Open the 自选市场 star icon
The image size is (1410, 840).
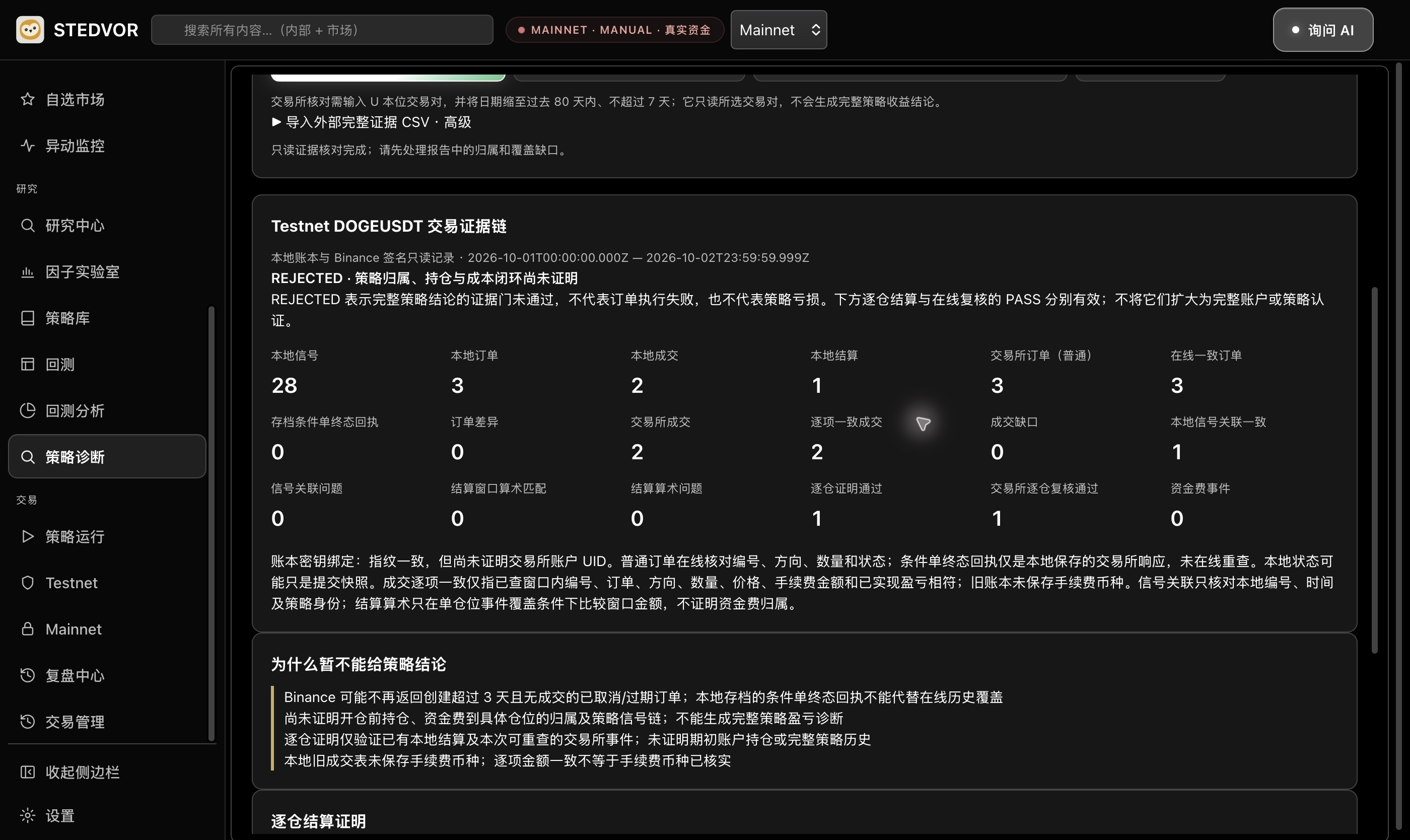point(27,100)
